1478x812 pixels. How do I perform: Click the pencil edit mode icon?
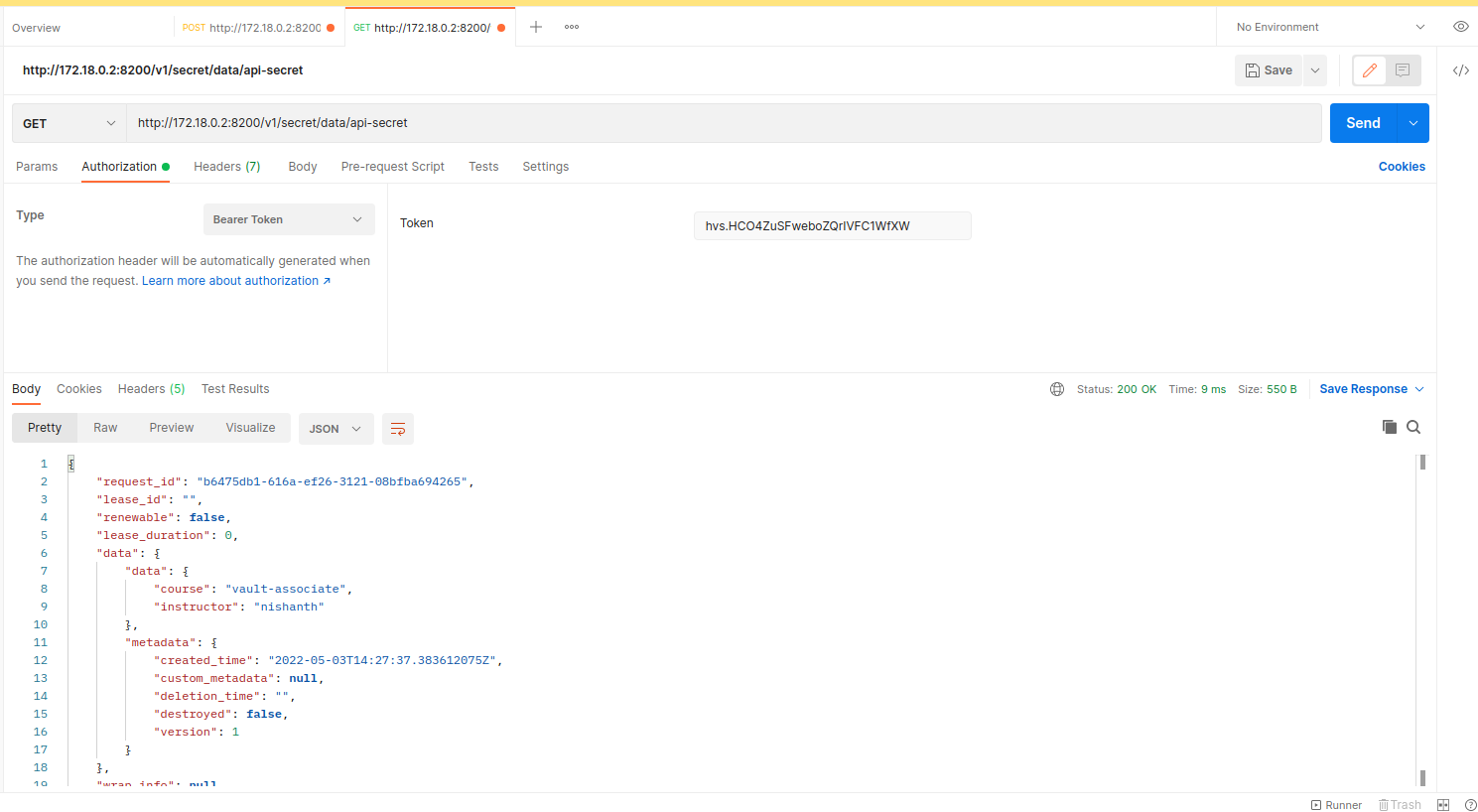(x=1370, y=70)
